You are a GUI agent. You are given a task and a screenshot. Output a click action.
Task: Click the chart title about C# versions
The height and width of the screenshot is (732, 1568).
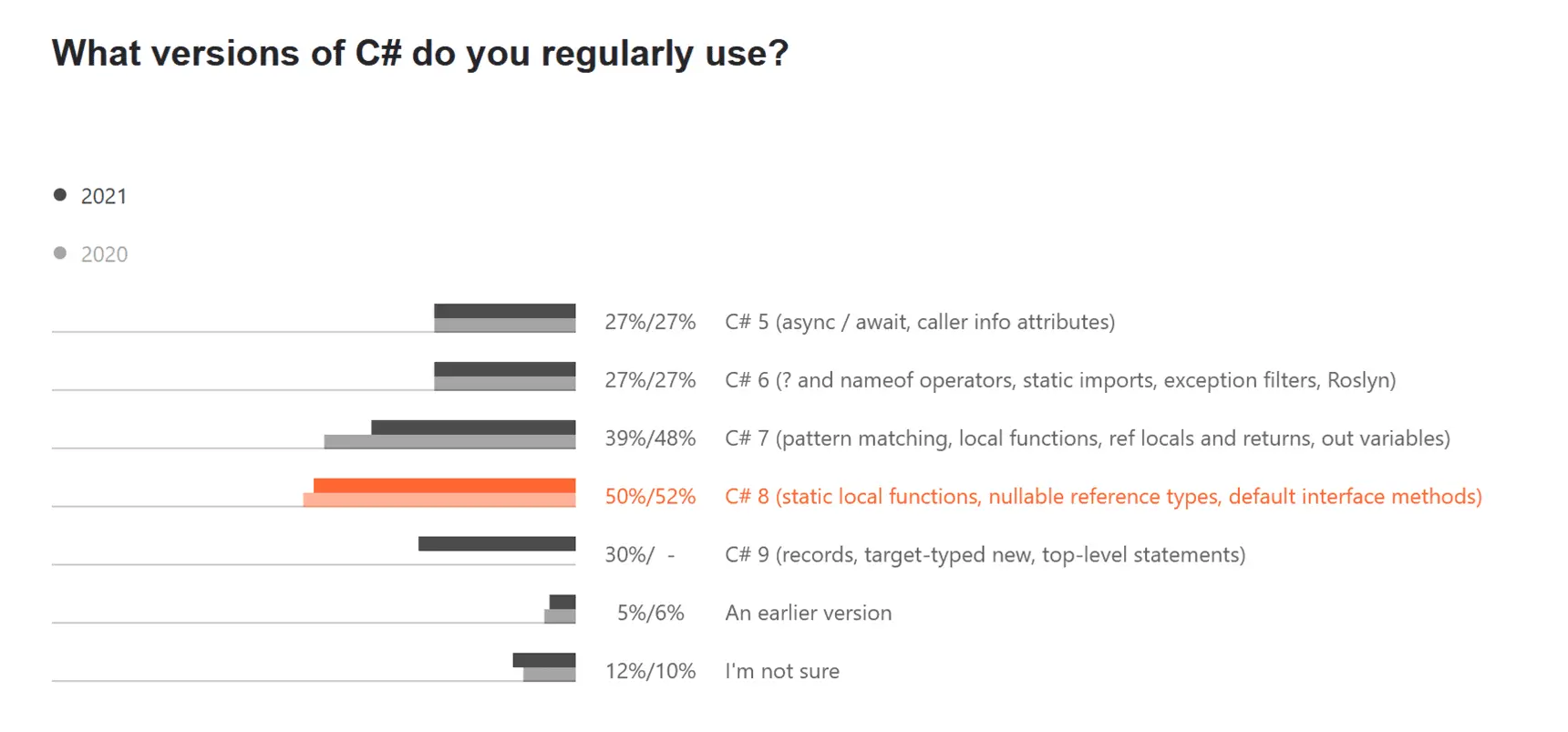coord(420,54)
